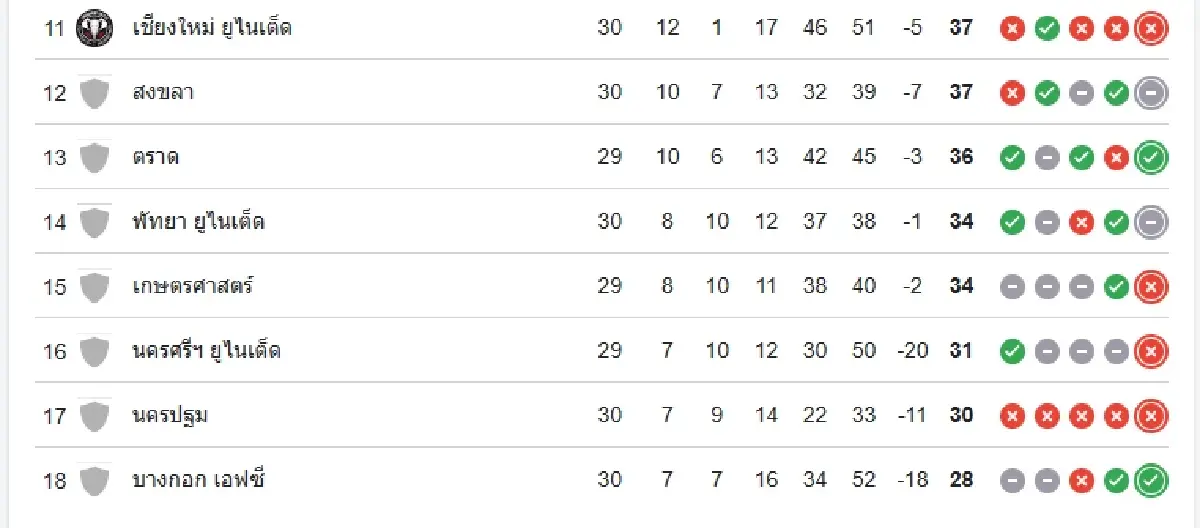This screenshot has height=528, width=1200.
Task: Click the shield logo beside นครปฐม
Action: pos(94,415)
